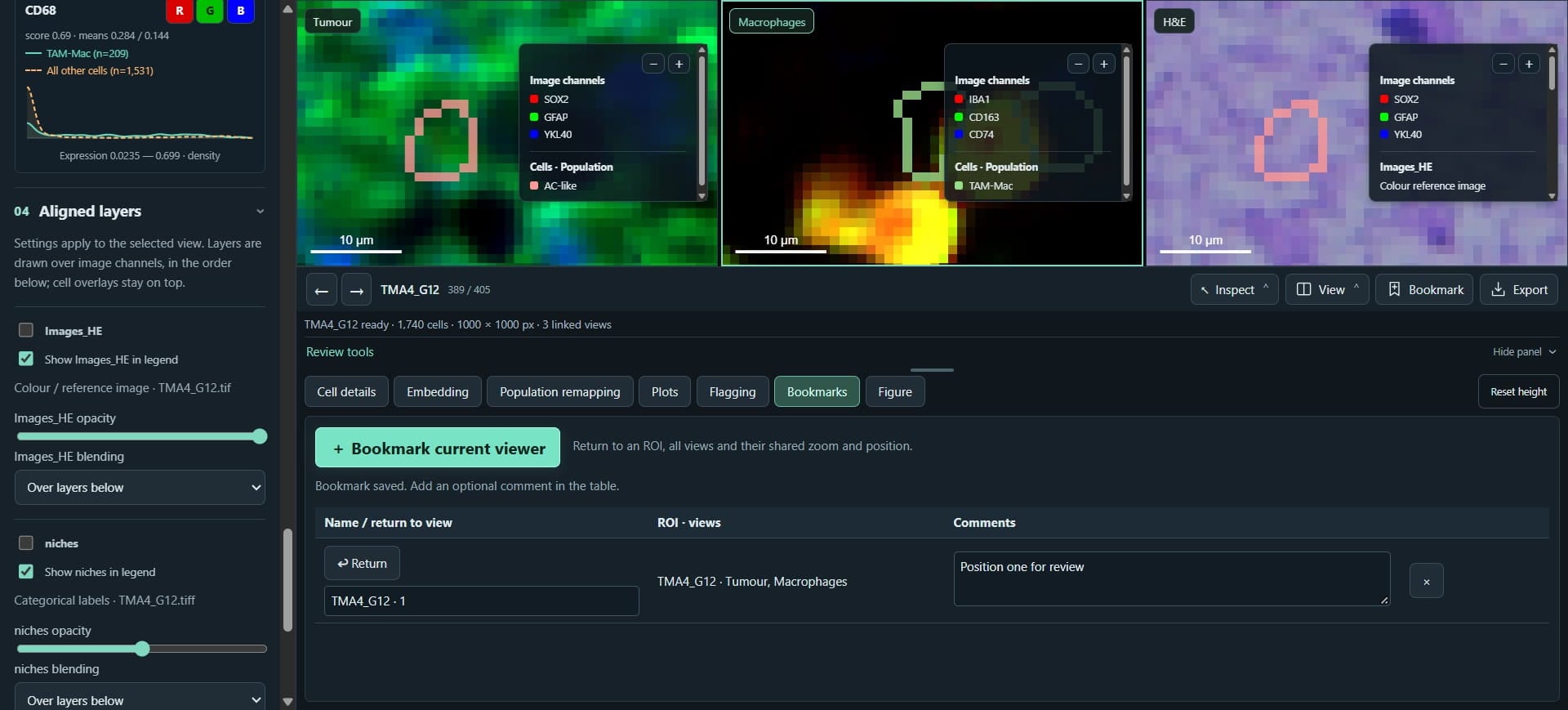The width and height of the screenshot is (1568, 710).
Task: Adjust the niches opacity slider
Action: click(x=142, y=649)
